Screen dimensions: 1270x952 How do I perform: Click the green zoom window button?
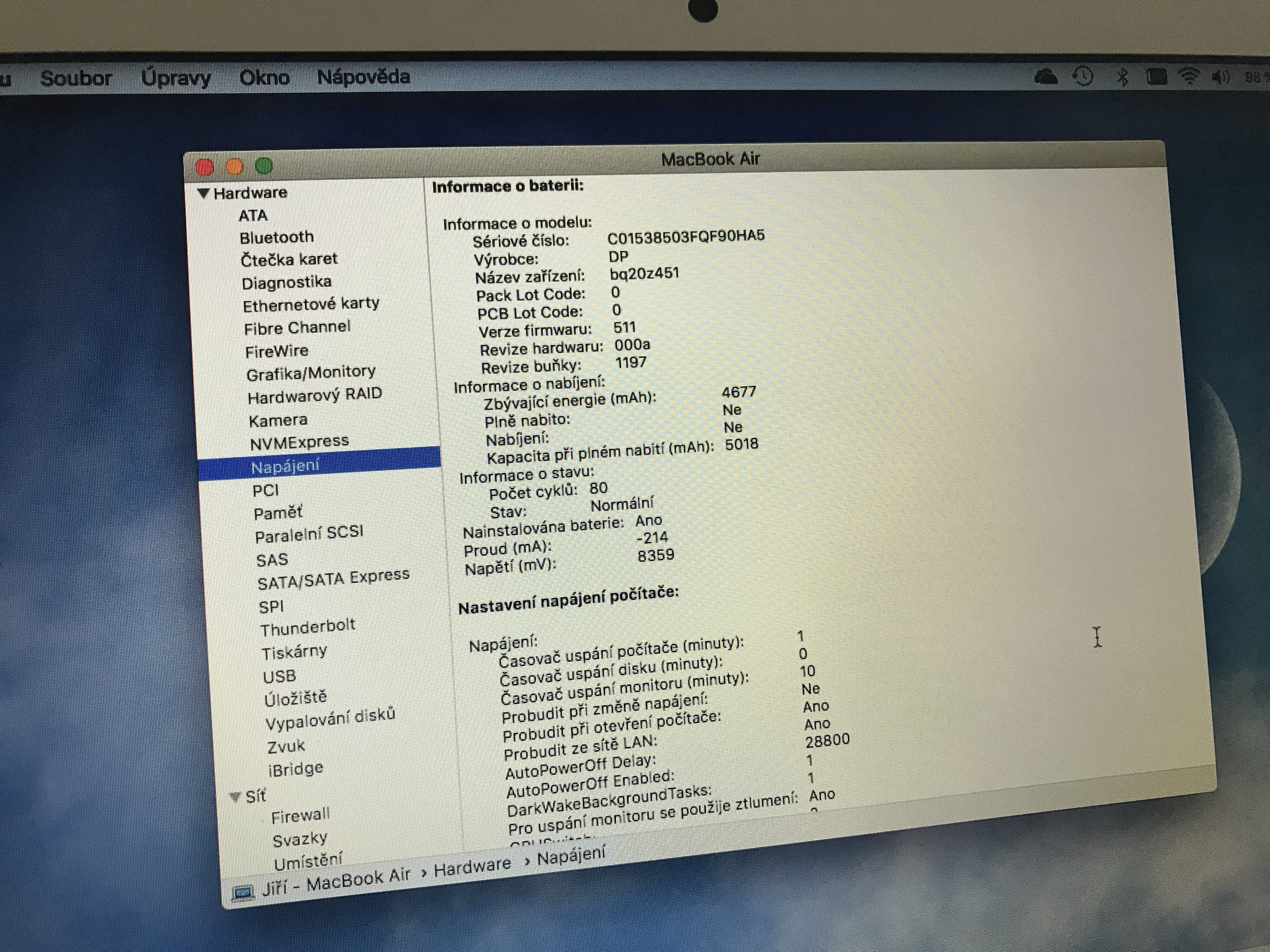pyautogui.click(x=264, y=166)
